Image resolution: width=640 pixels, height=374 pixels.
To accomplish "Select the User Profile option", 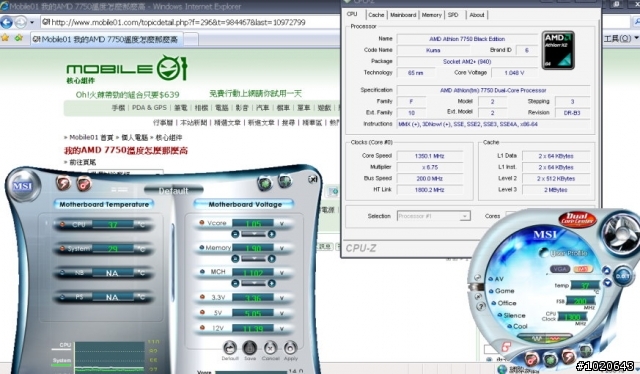I will tap(564, 253).
